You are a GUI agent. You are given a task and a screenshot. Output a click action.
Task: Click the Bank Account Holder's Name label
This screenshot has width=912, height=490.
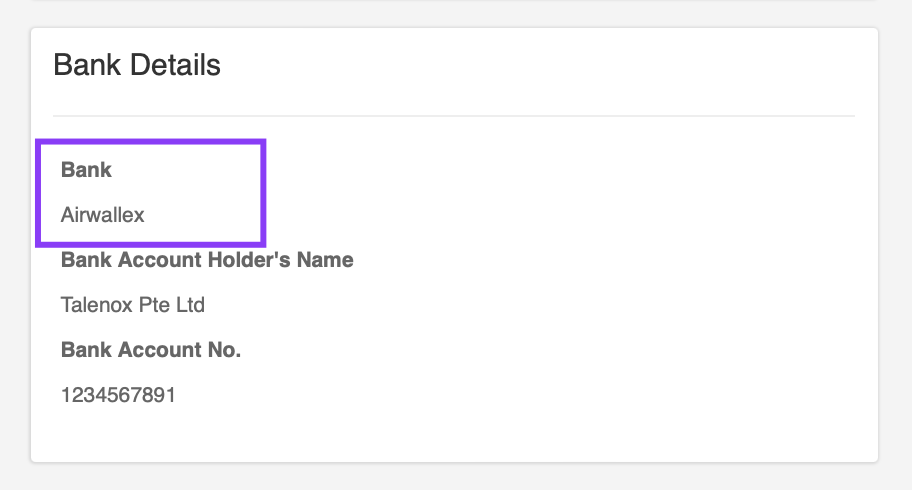coord(207,260)
